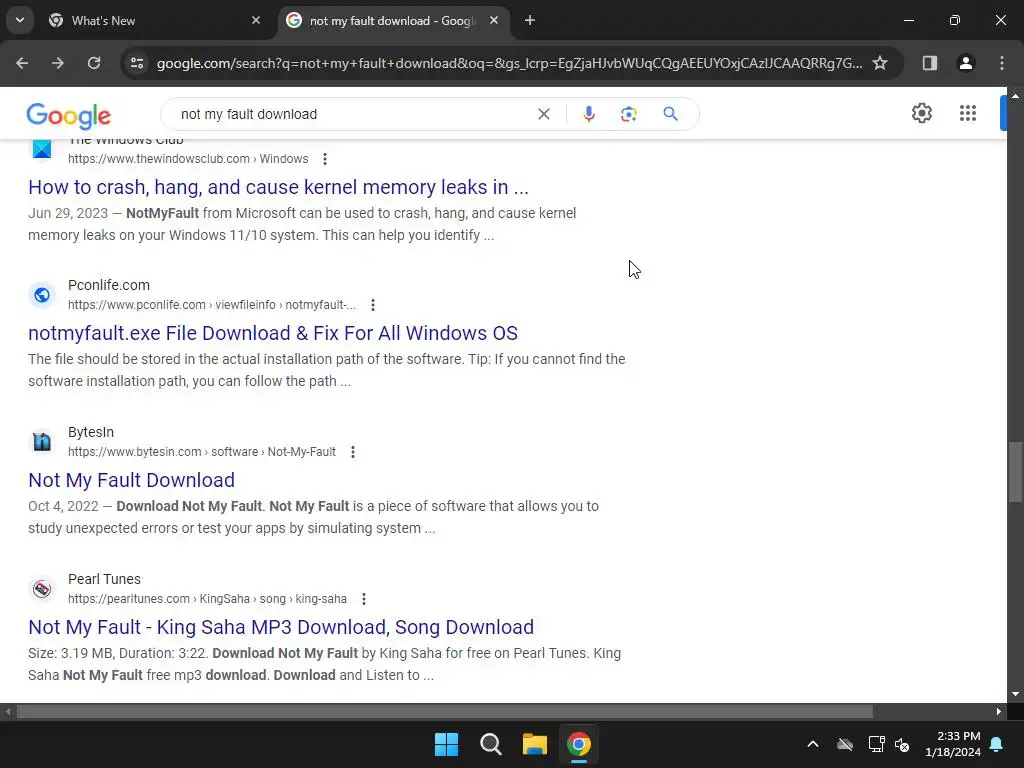Viewport: 1024px width, 768px height.
Task: Search by image with Google Lens icon
Action: [628, 114]
